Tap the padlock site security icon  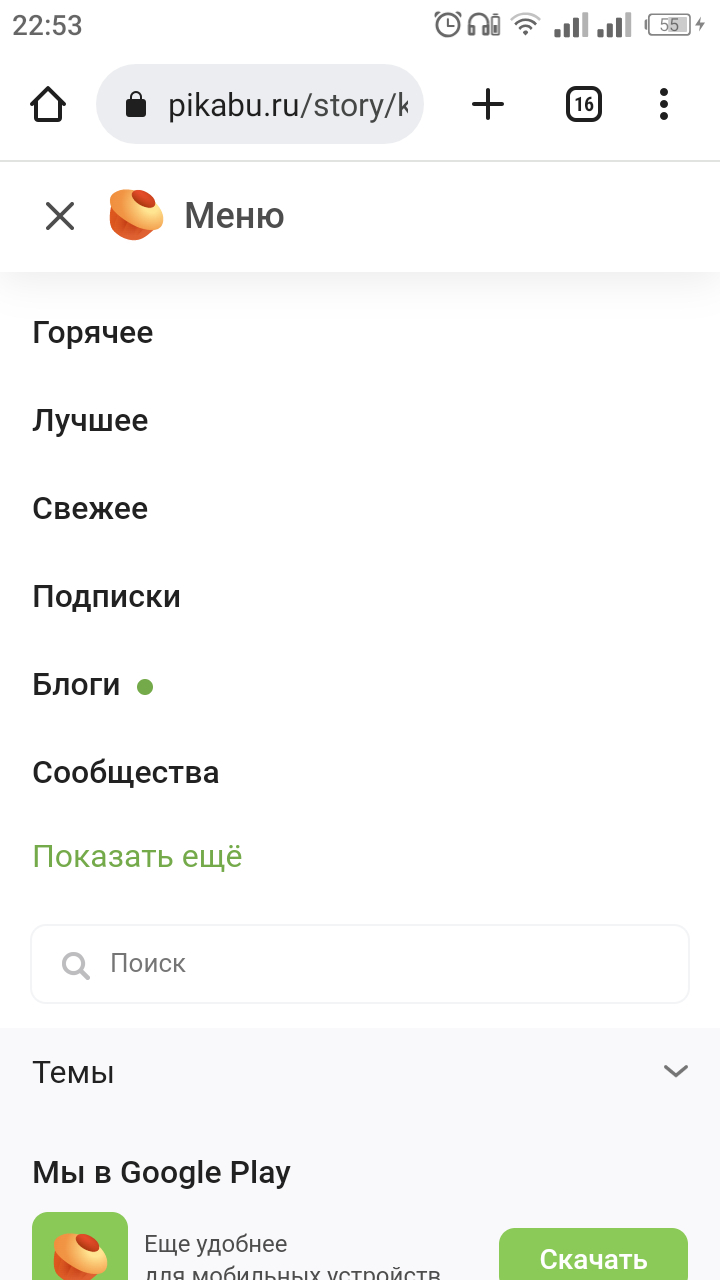[x=136, y=105]
